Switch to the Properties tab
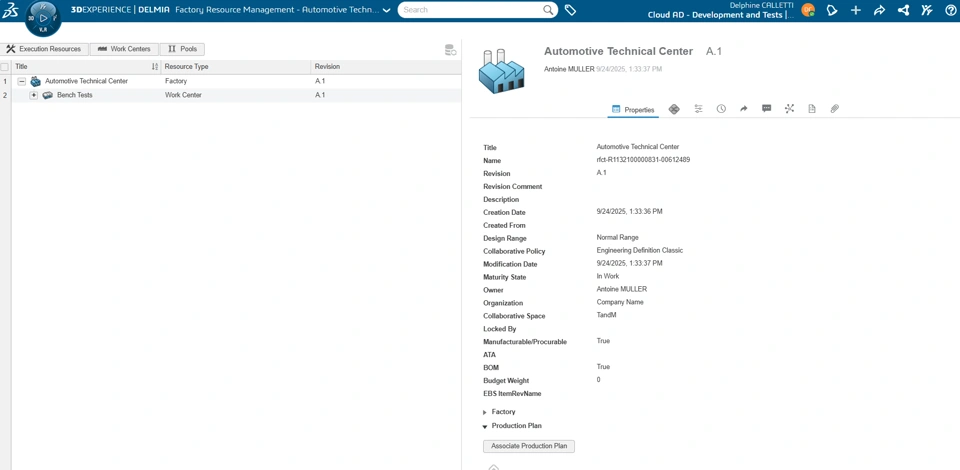 point(633,110)
